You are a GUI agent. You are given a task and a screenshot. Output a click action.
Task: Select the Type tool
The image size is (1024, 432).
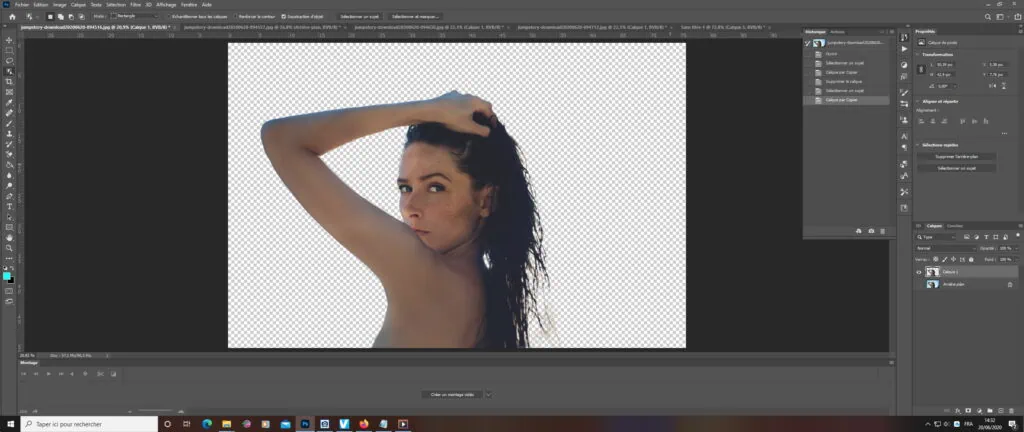(9, 206)
